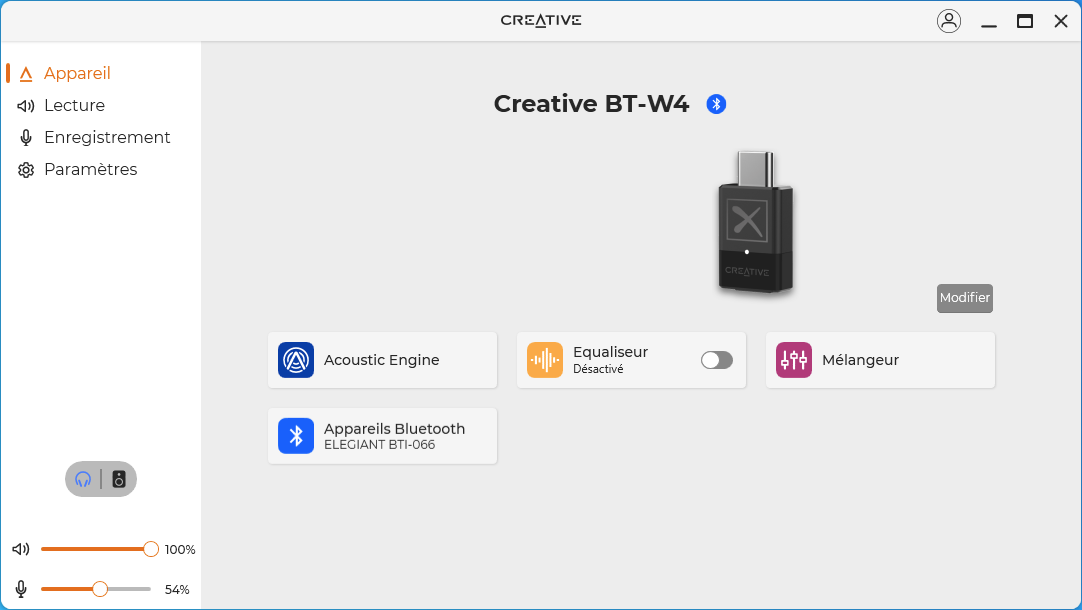Click the playback volume slider handle
The height and width of the screenshot is (610, 1082).
[151, 549]
